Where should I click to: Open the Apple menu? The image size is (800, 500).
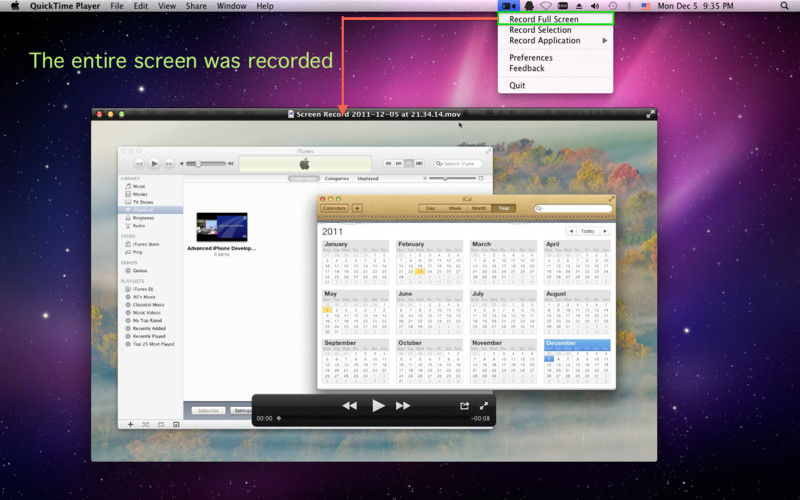pos(15,6)
